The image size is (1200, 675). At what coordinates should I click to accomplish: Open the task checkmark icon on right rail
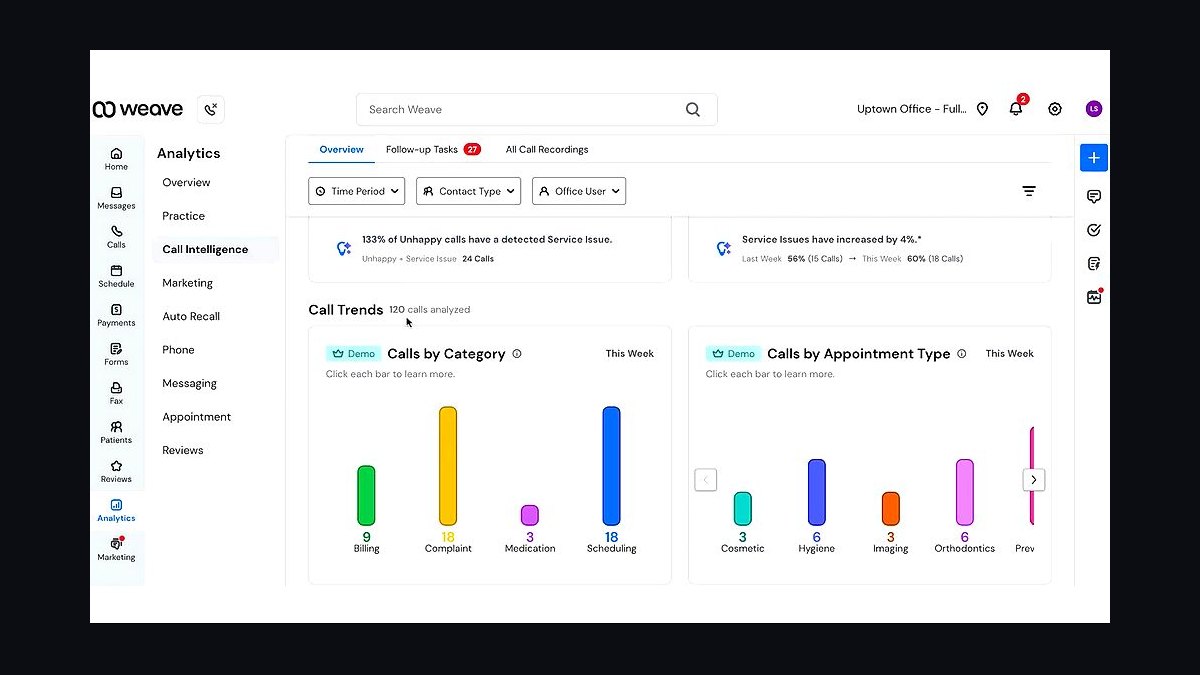point(1094,230)
